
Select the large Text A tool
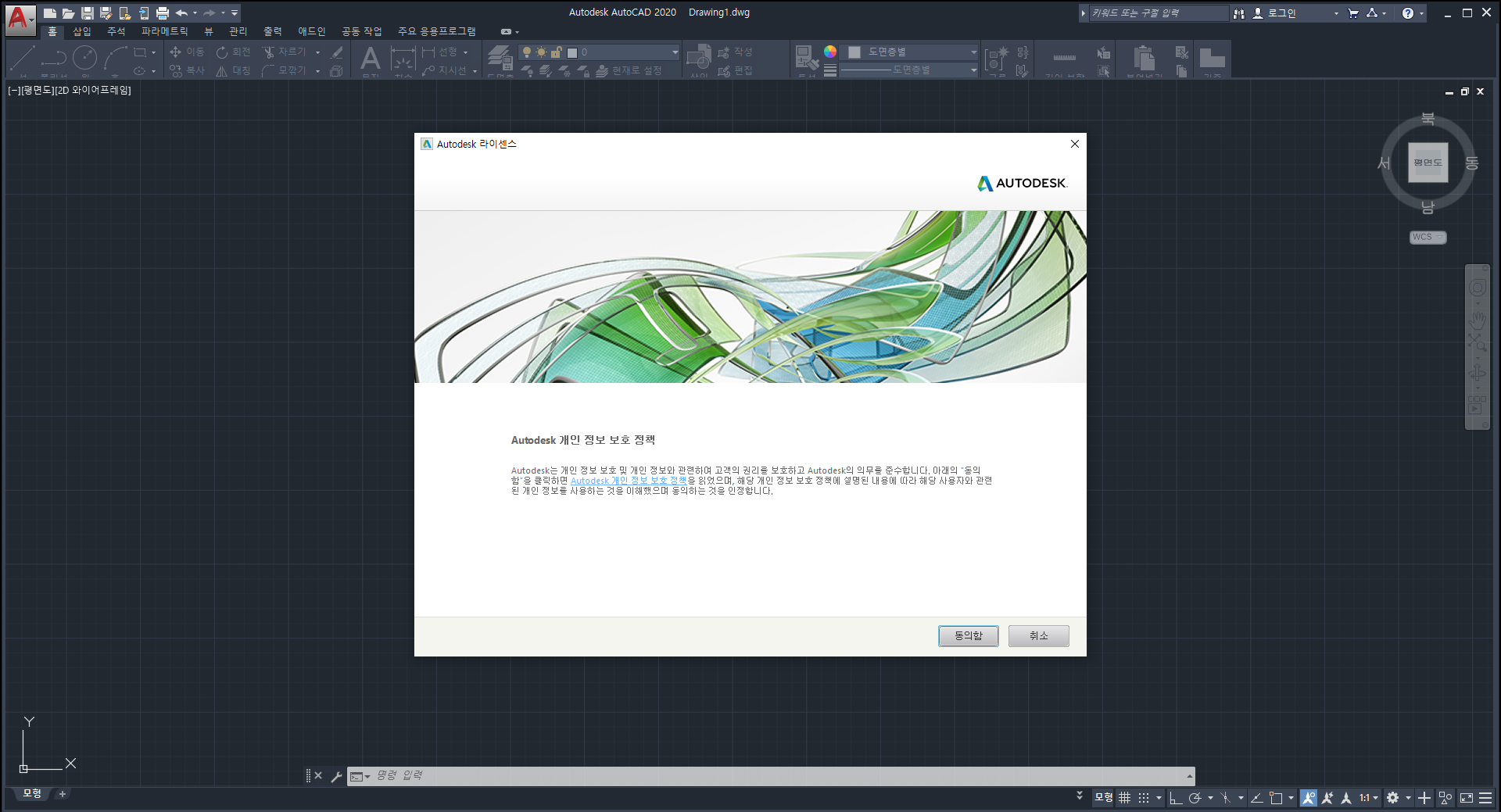click(x=371, y=58)
